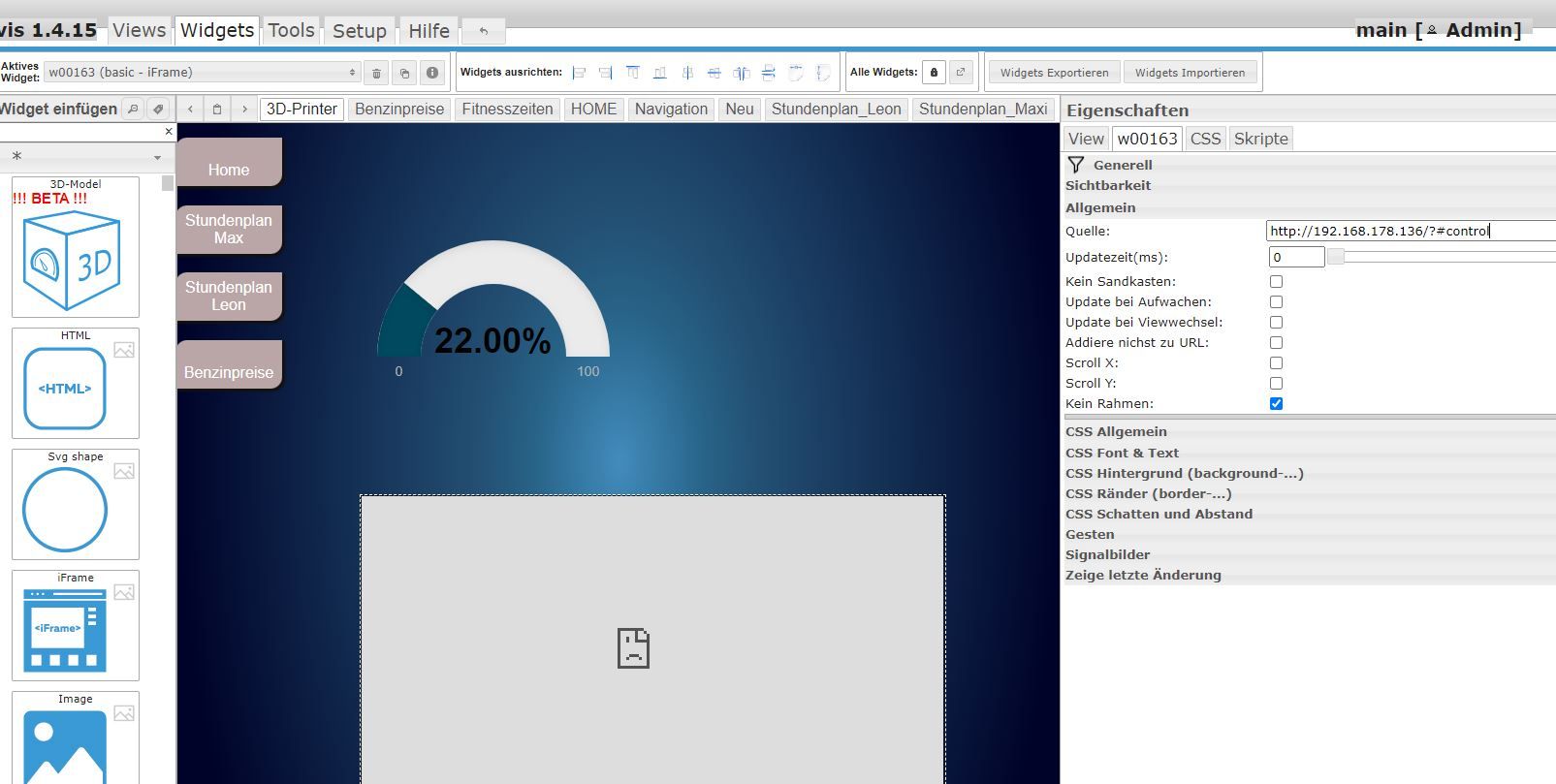1556x784 pixels.
Task: Switch to the Benzinpreise view tab
Action: (x=399, y=110)
